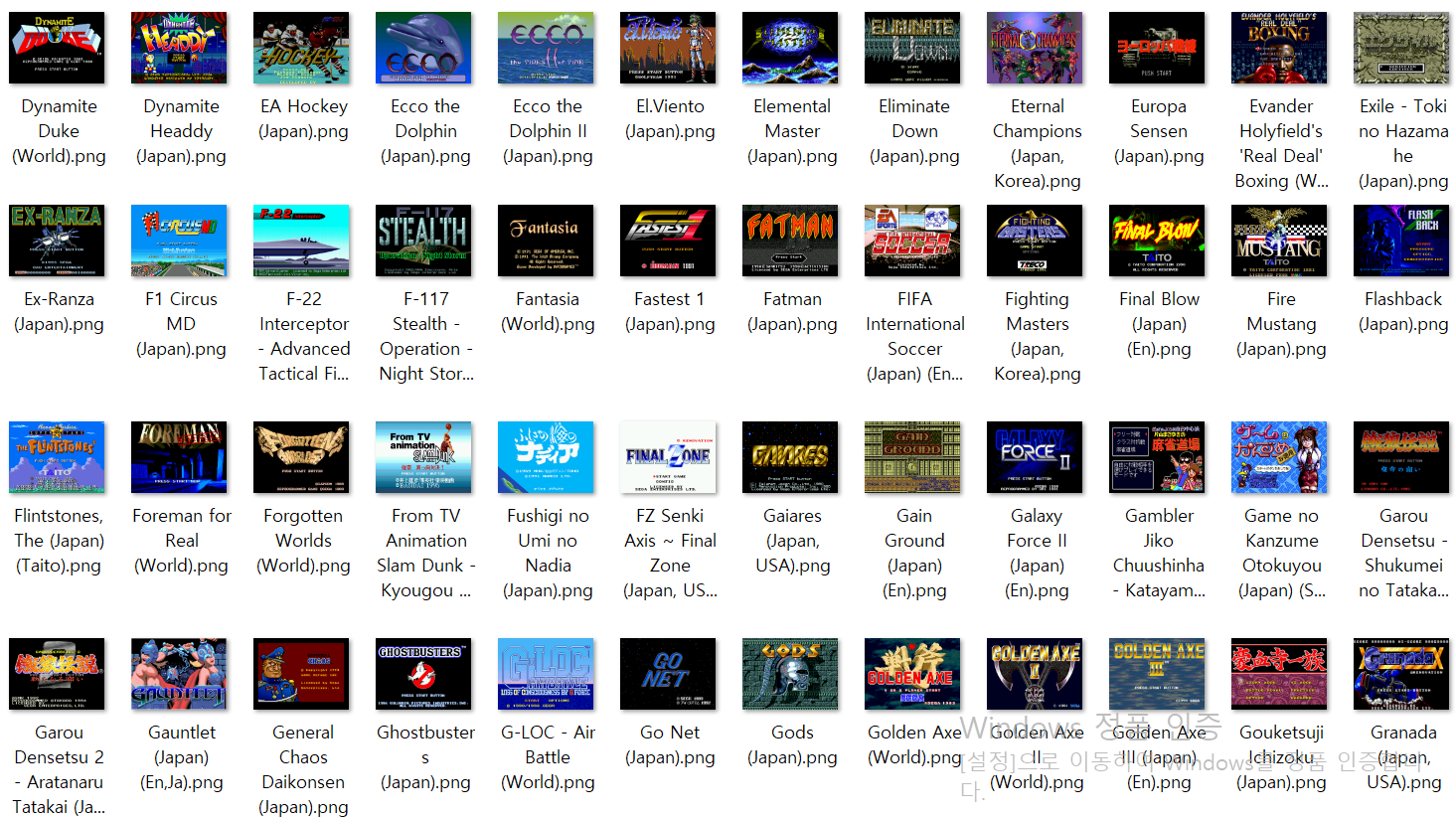
Task: Click the "Flashback (Japan).png" file name label
Action: pyautogui.click(x=1403, y=311)
